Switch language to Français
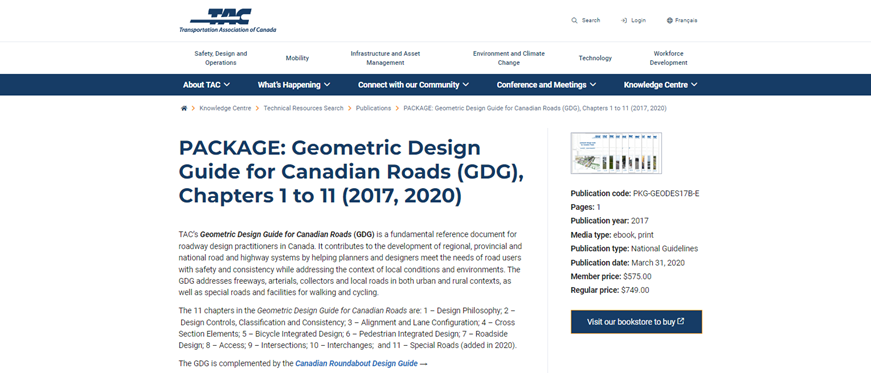The height and width of the screenshot is (373, 871). (686, 21)
